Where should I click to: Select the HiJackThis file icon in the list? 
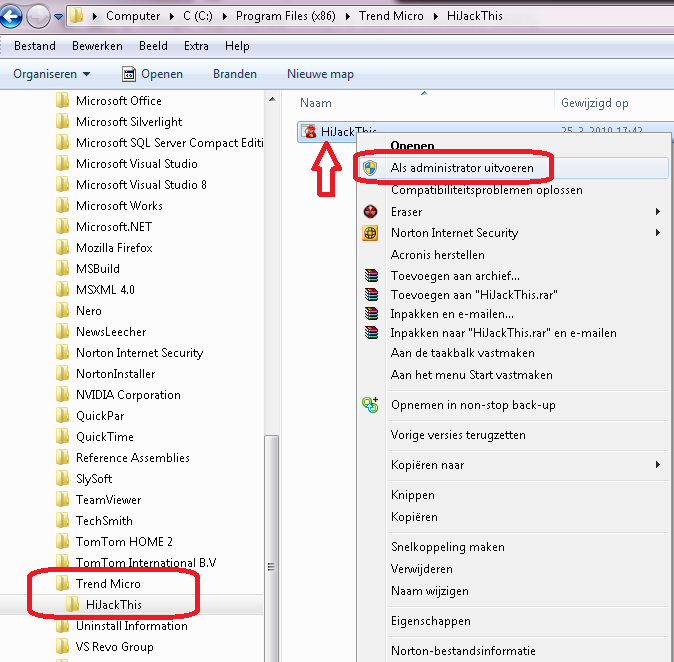point(308,131)
